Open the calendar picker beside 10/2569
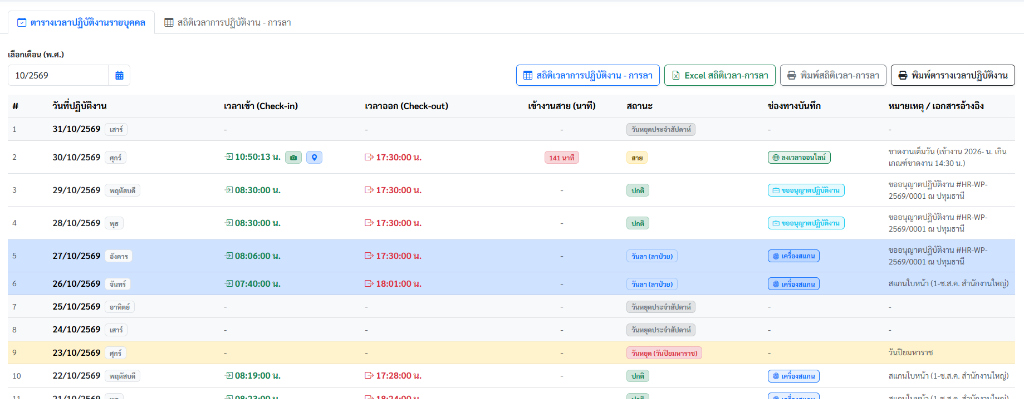The height and width of the screenshot is (399, 1024). pyautogui.click(x=120, y=76)
